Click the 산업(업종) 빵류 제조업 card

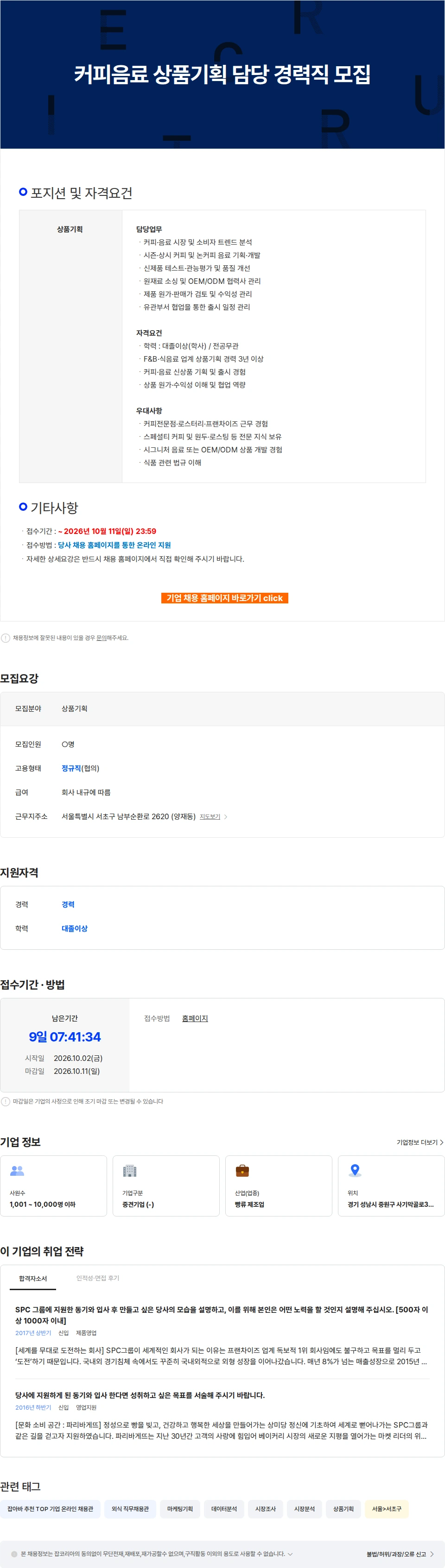pos(279,1186)
